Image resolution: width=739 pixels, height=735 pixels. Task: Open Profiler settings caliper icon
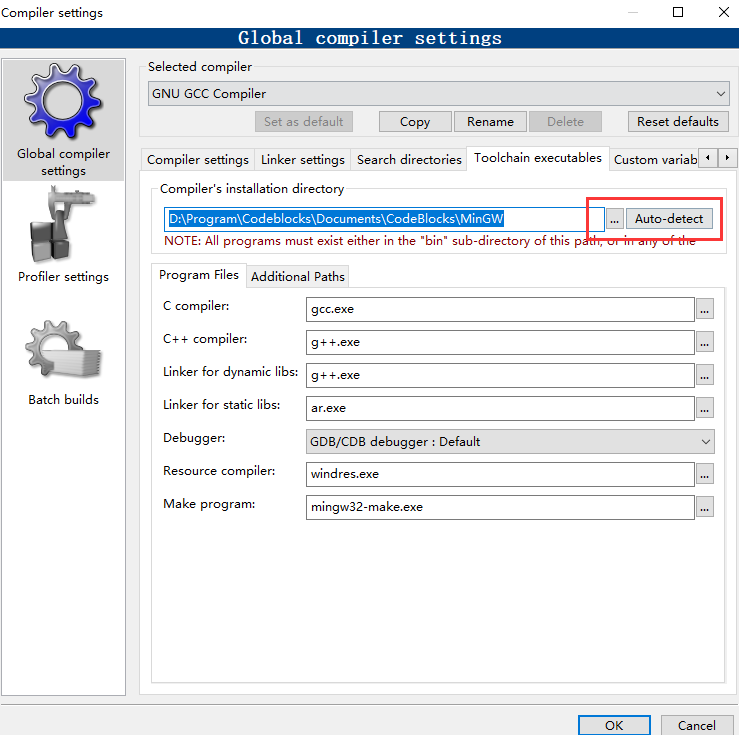(x=63, y=224)
